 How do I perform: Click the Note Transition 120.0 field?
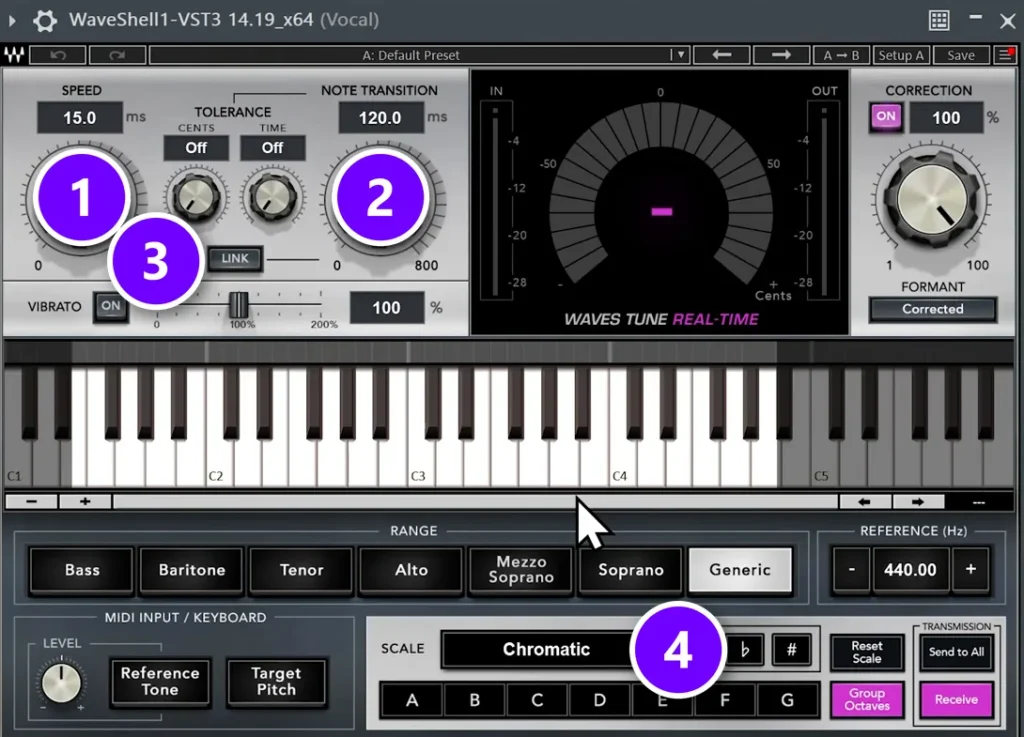(380, 118)
